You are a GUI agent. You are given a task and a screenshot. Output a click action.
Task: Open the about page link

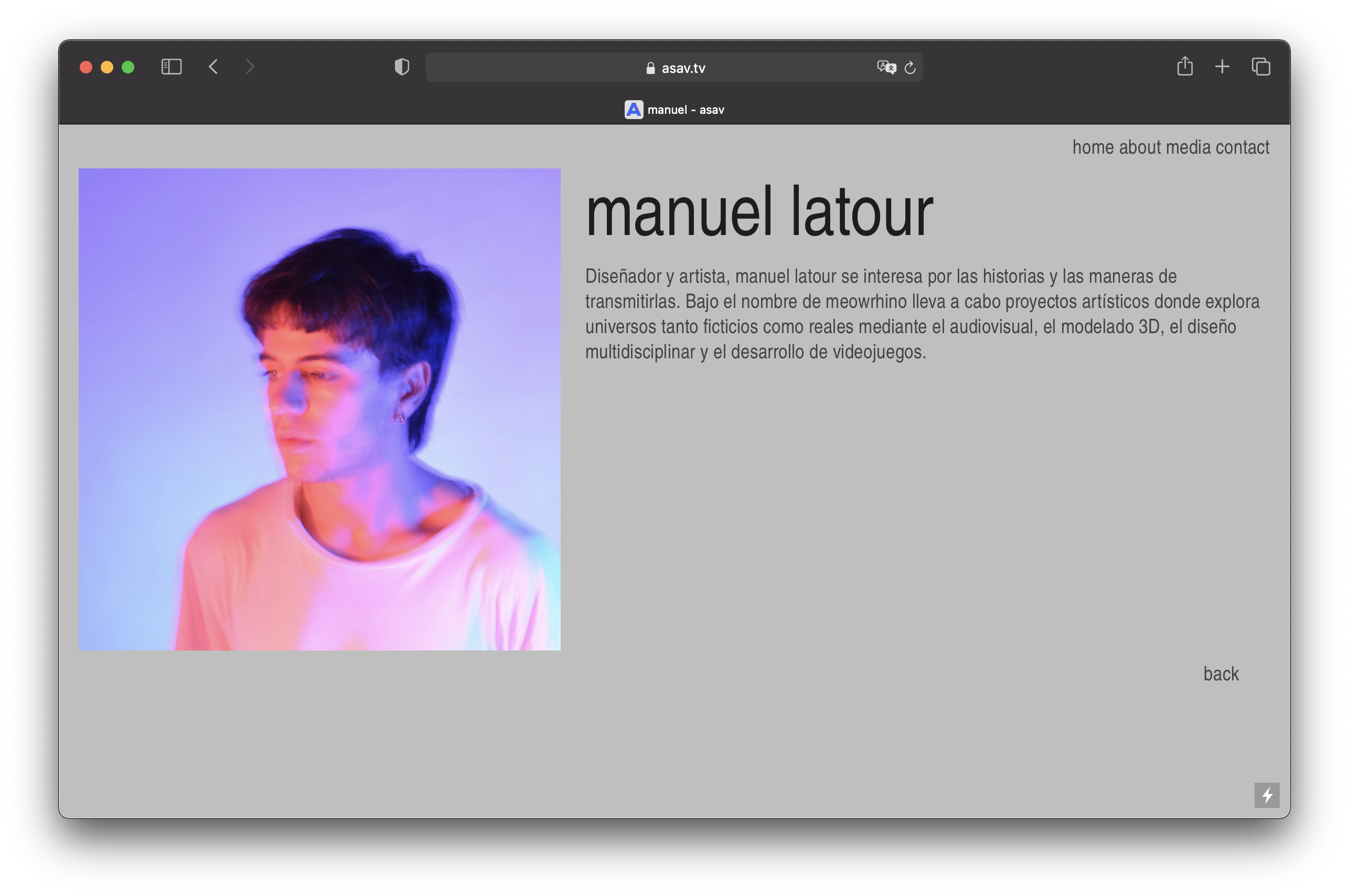pos(1140,147)
